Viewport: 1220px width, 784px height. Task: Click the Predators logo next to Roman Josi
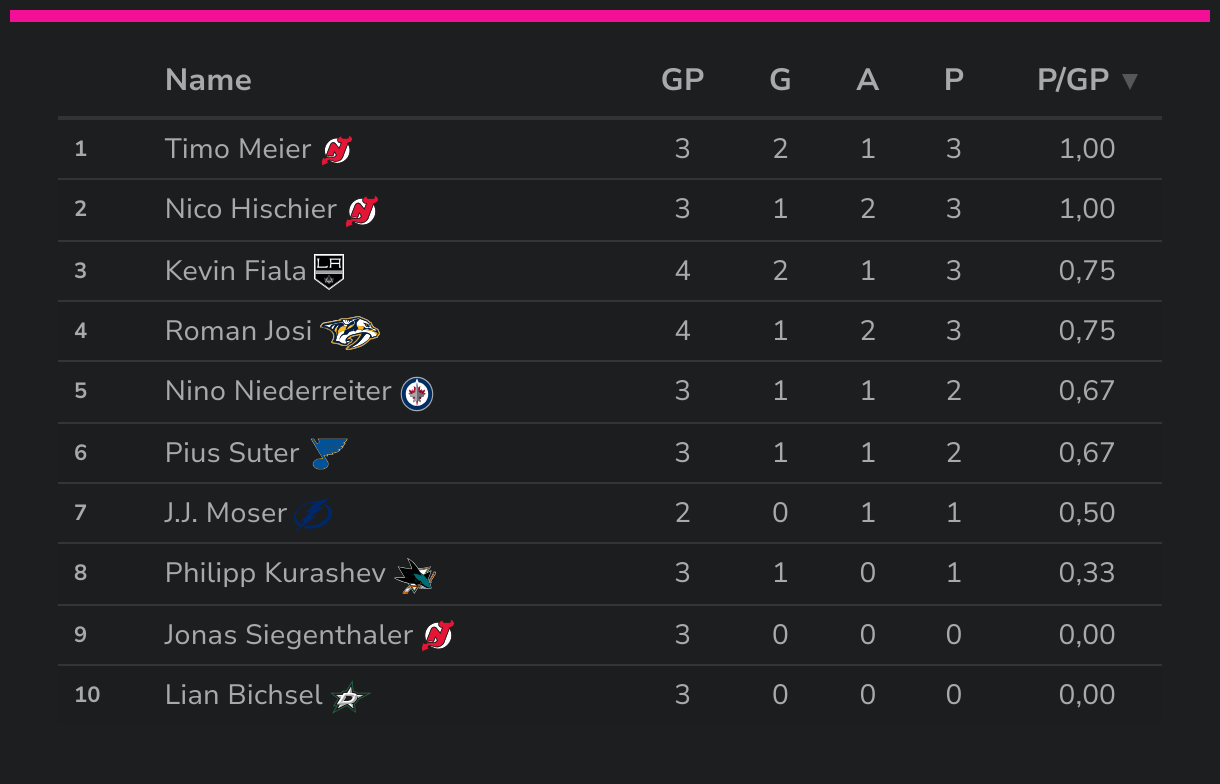[x=350, y=332]
